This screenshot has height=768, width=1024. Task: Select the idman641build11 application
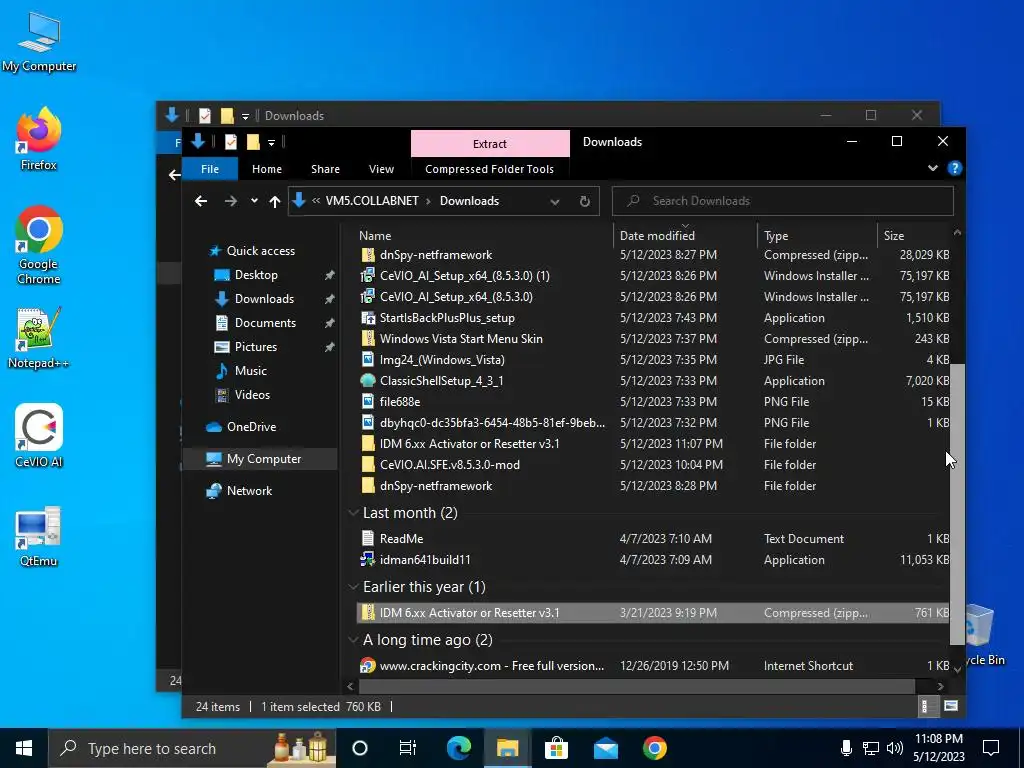point(653,559)
